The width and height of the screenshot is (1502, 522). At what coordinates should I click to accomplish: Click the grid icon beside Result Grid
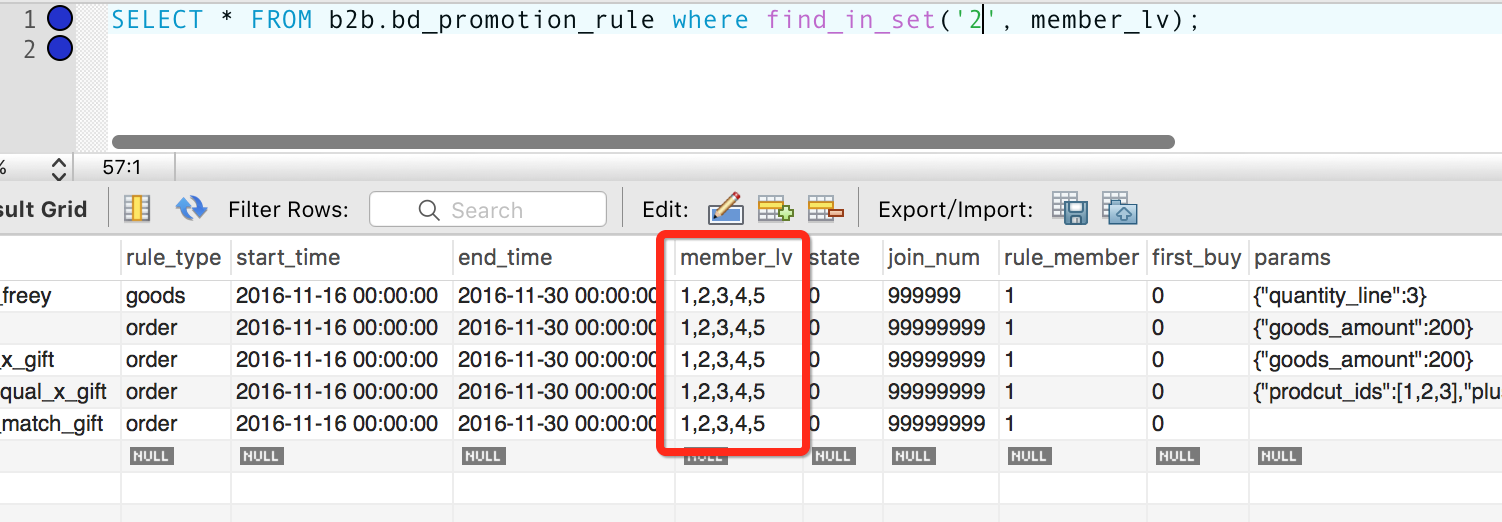tap(137, 209)
